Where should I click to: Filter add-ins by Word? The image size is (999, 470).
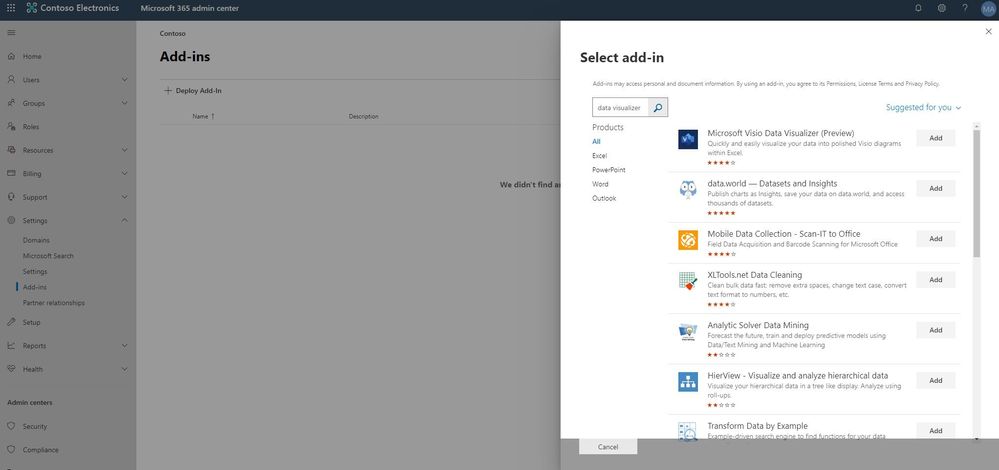(x=600, y=184)
